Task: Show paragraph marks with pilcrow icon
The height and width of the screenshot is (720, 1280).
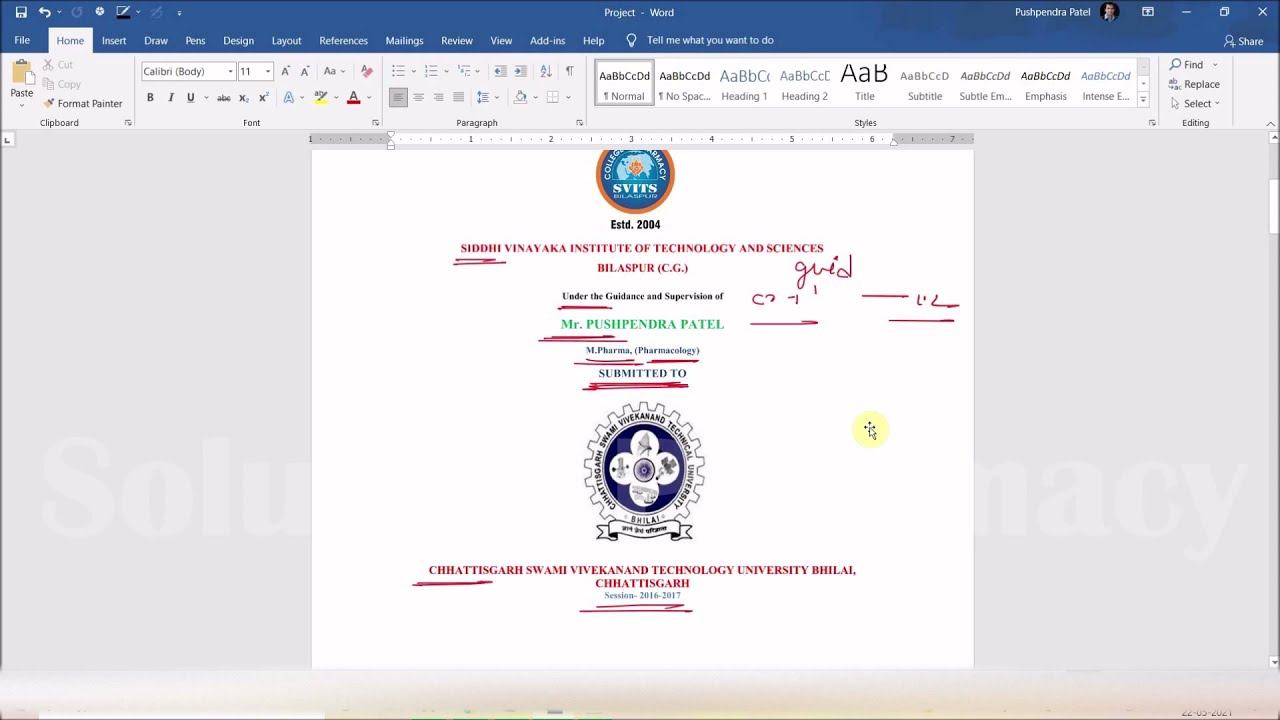Action: tap(569, 71)
